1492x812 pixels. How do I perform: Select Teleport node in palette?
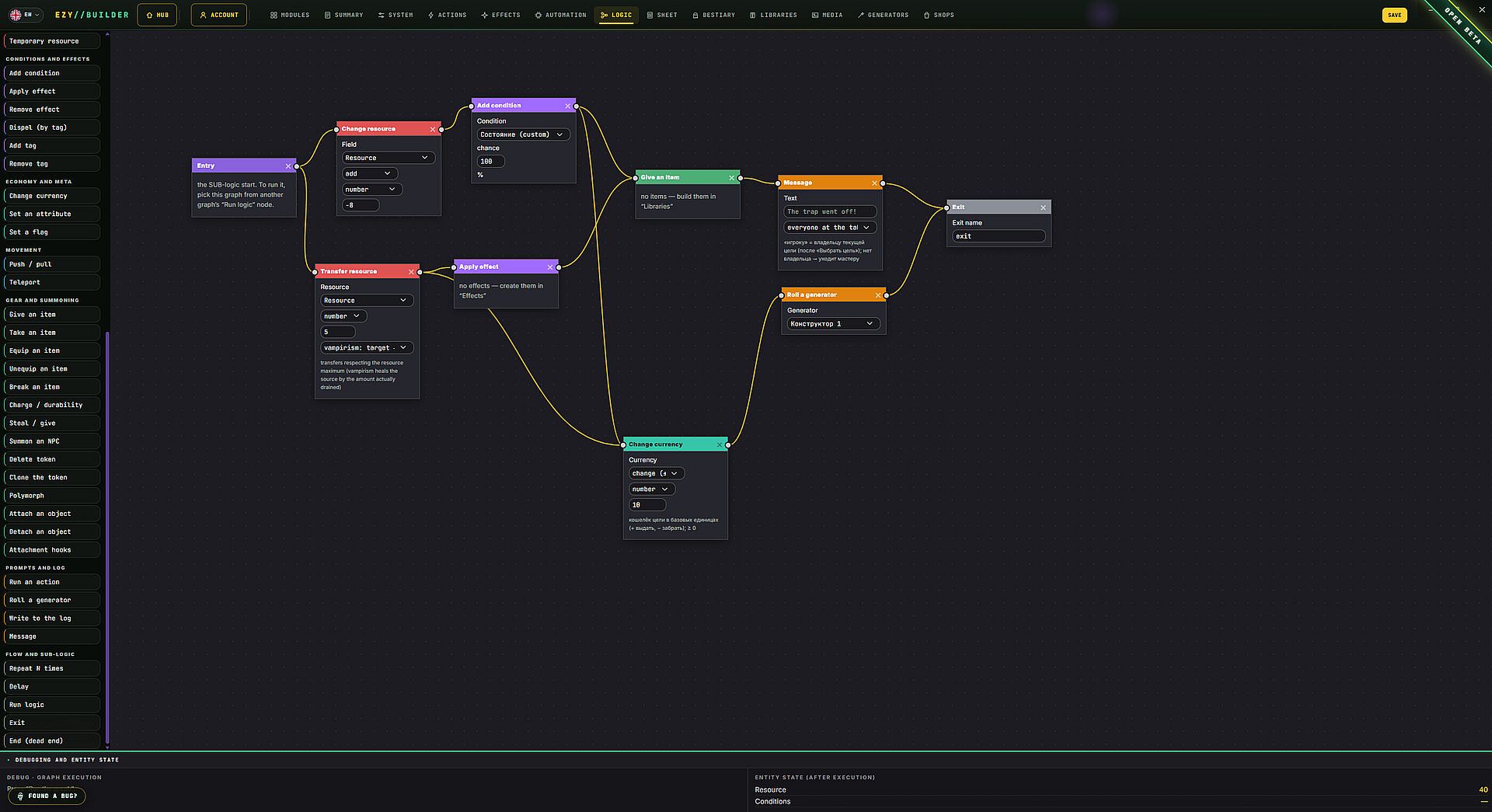pyautogui.click(x=52, y=283)
